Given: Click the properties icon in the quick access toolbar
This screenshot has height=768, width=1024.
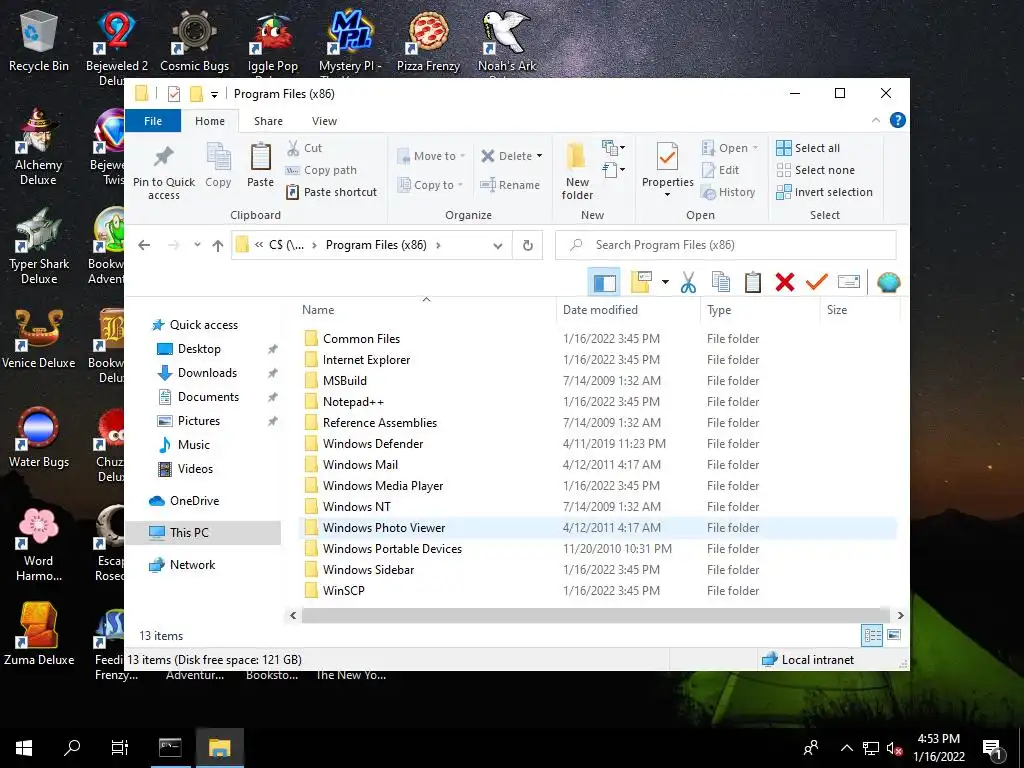Looking at the screenshot, I should [x=174, y=94].
